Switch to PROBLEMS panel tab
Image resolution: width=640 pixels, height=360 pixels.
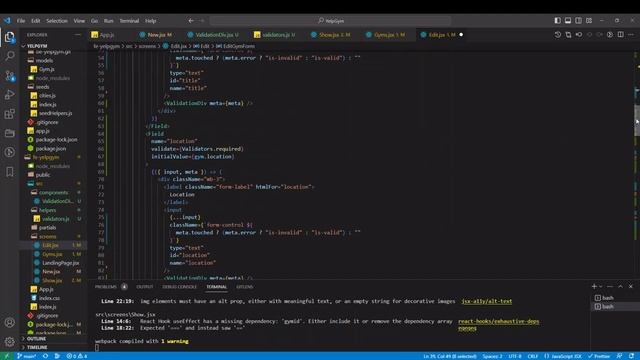pyautogui.click(x=106, y=287)
